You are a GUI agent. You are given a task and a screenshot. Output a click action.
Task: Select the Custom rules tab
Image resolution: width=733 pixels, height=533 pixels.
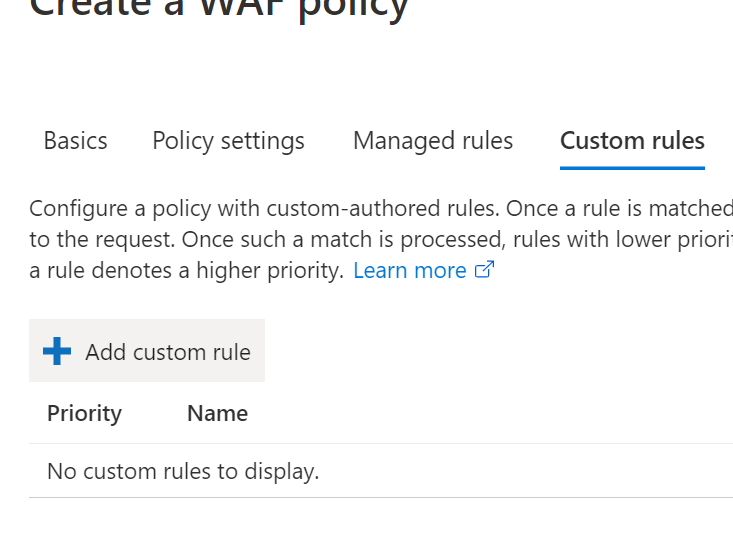[x=632, y=141]
